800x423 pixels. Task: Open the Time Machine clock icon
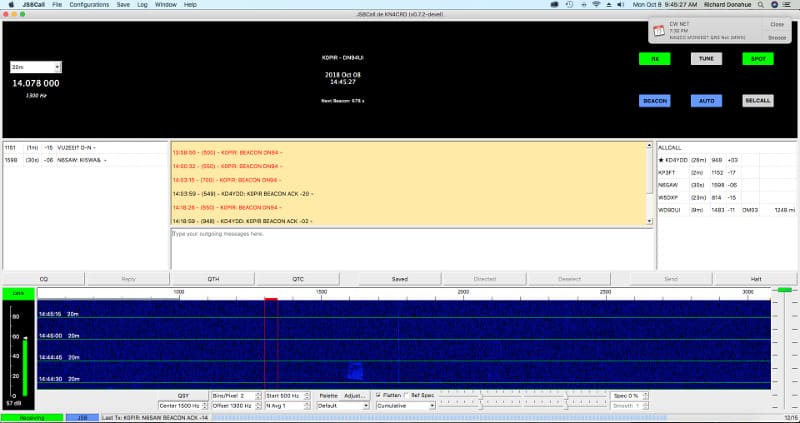tap(569, 4)
